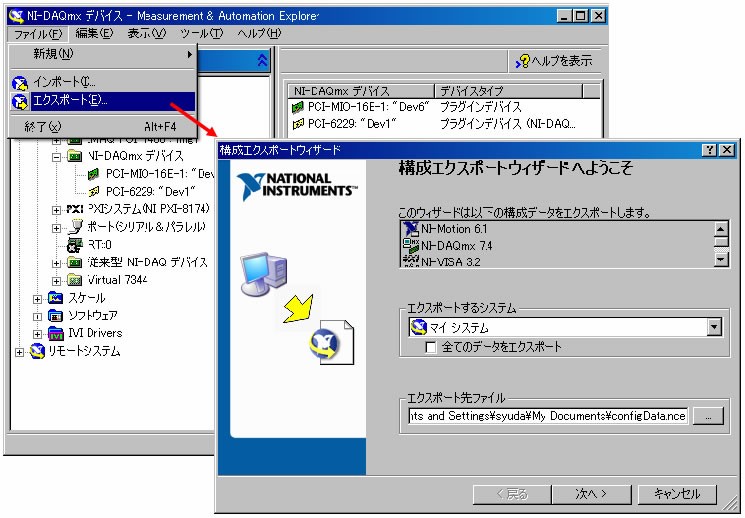The width and height of the screenshot is (745, 518).
Task: Click the エクスポート先ファイル path field
Action: pyautogui.click(x=548, y=416)
